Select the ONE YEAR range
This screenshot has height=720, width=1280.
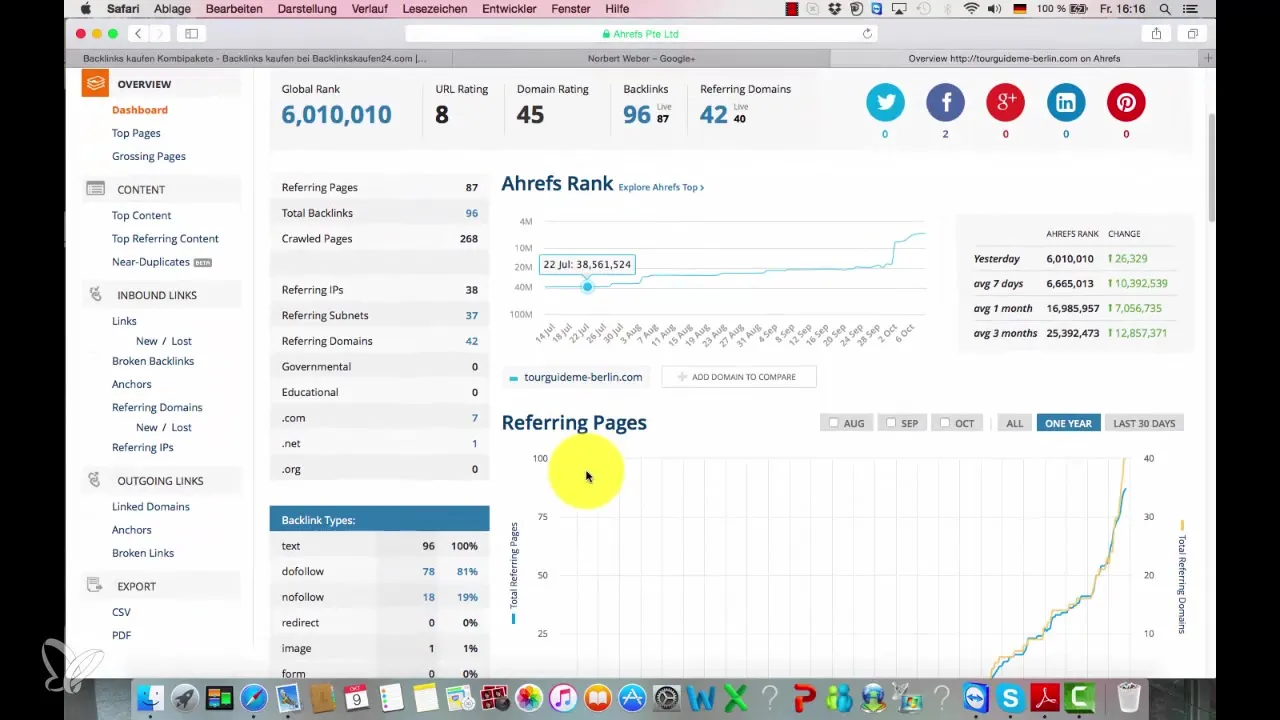point(1068,423)
